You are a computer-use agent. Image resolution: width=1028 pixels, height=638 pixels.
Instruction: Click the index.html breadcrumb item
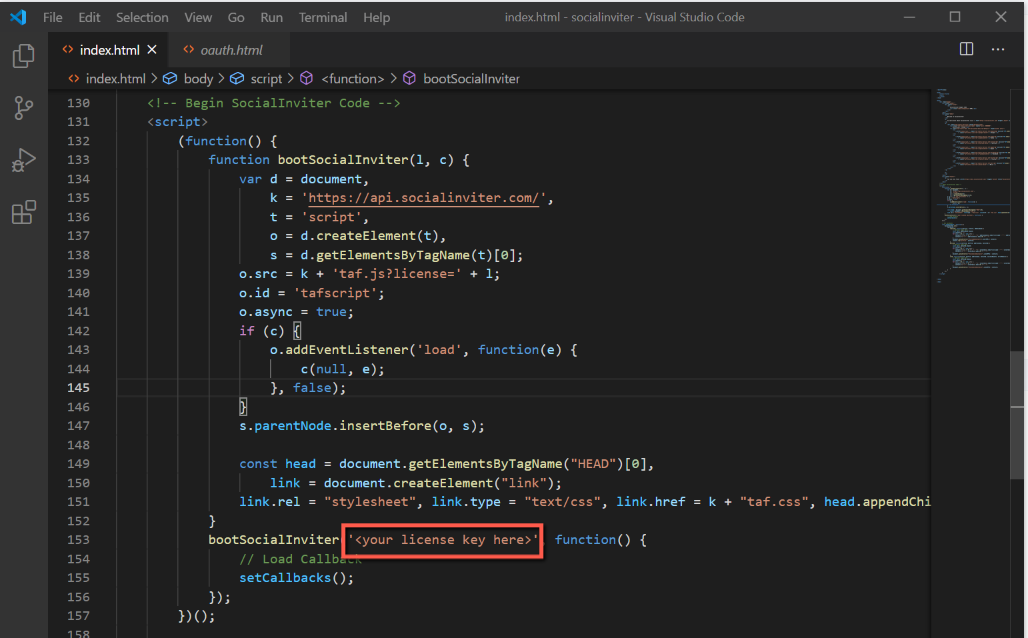tap(115, 79)
